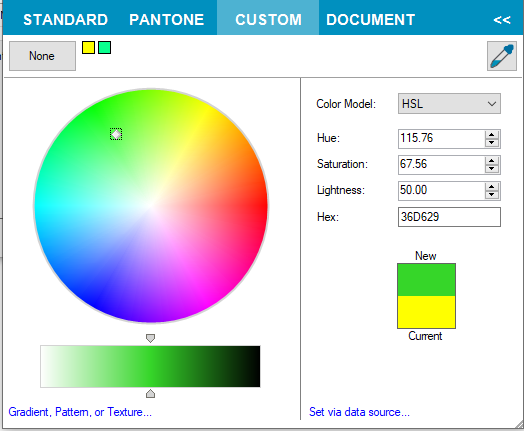Choose the teal green recent color swatch
This screenshot has width=524, height=431.
pyautogui.click(x=105, y=47)
